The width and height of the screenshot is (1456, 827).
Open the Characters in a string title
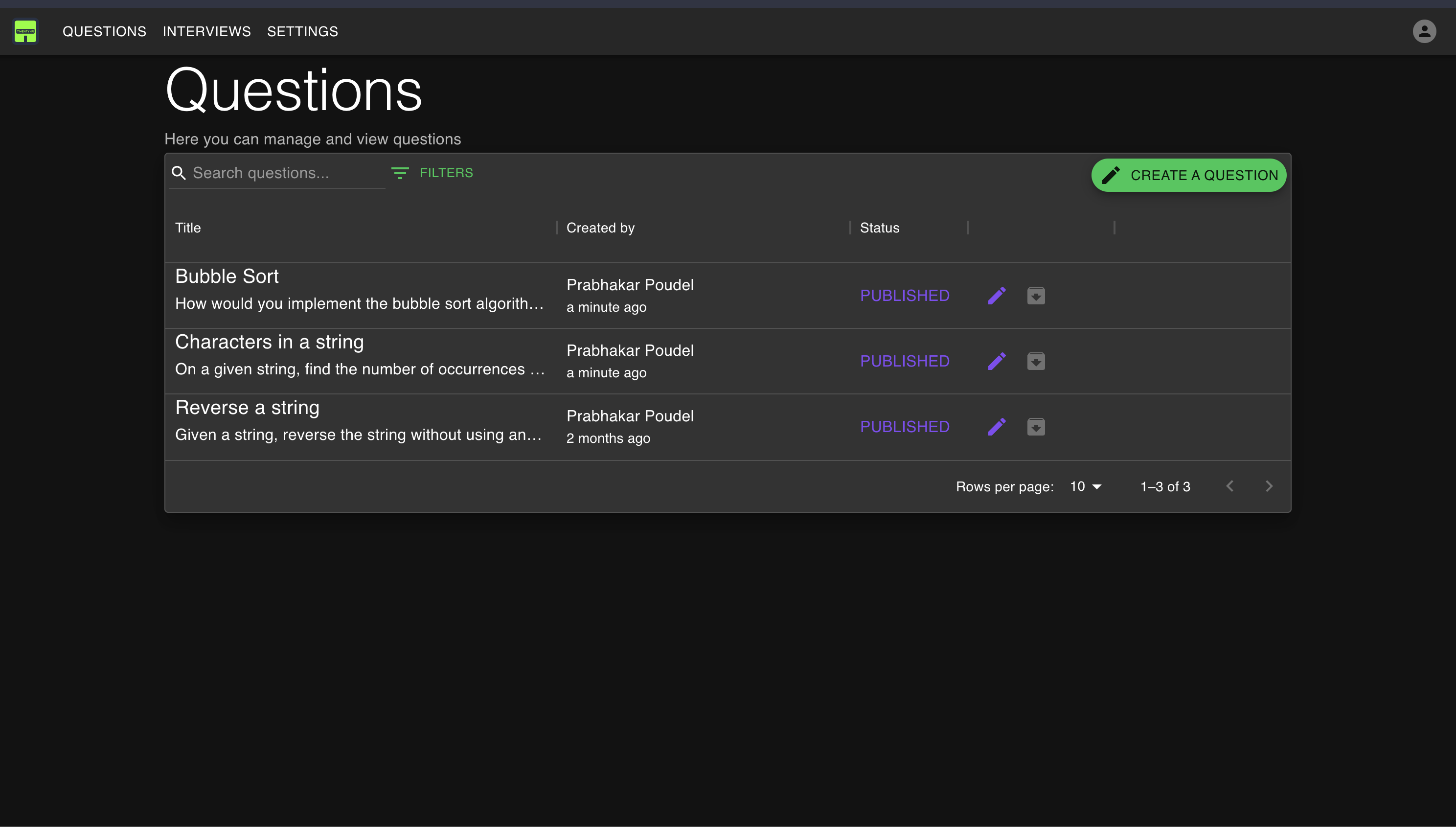click(x=270, y=342)
